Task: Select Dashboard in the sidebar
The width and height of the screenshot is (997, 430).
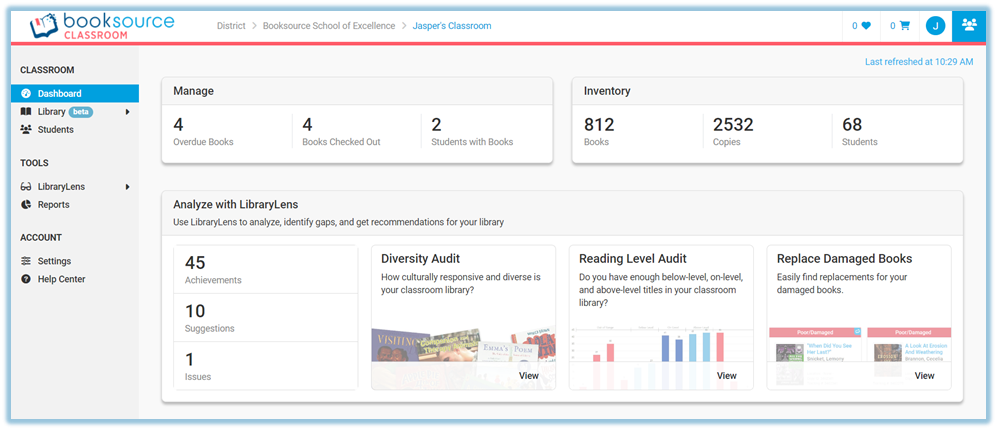Action: pos(74,94)
